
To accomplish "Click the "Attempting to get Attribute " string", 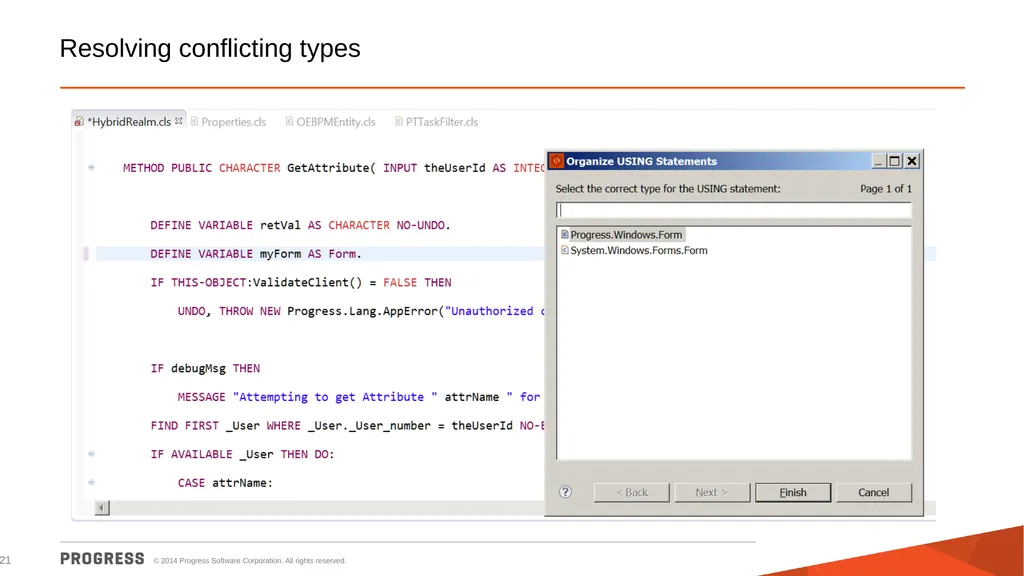I will point(335,397).
